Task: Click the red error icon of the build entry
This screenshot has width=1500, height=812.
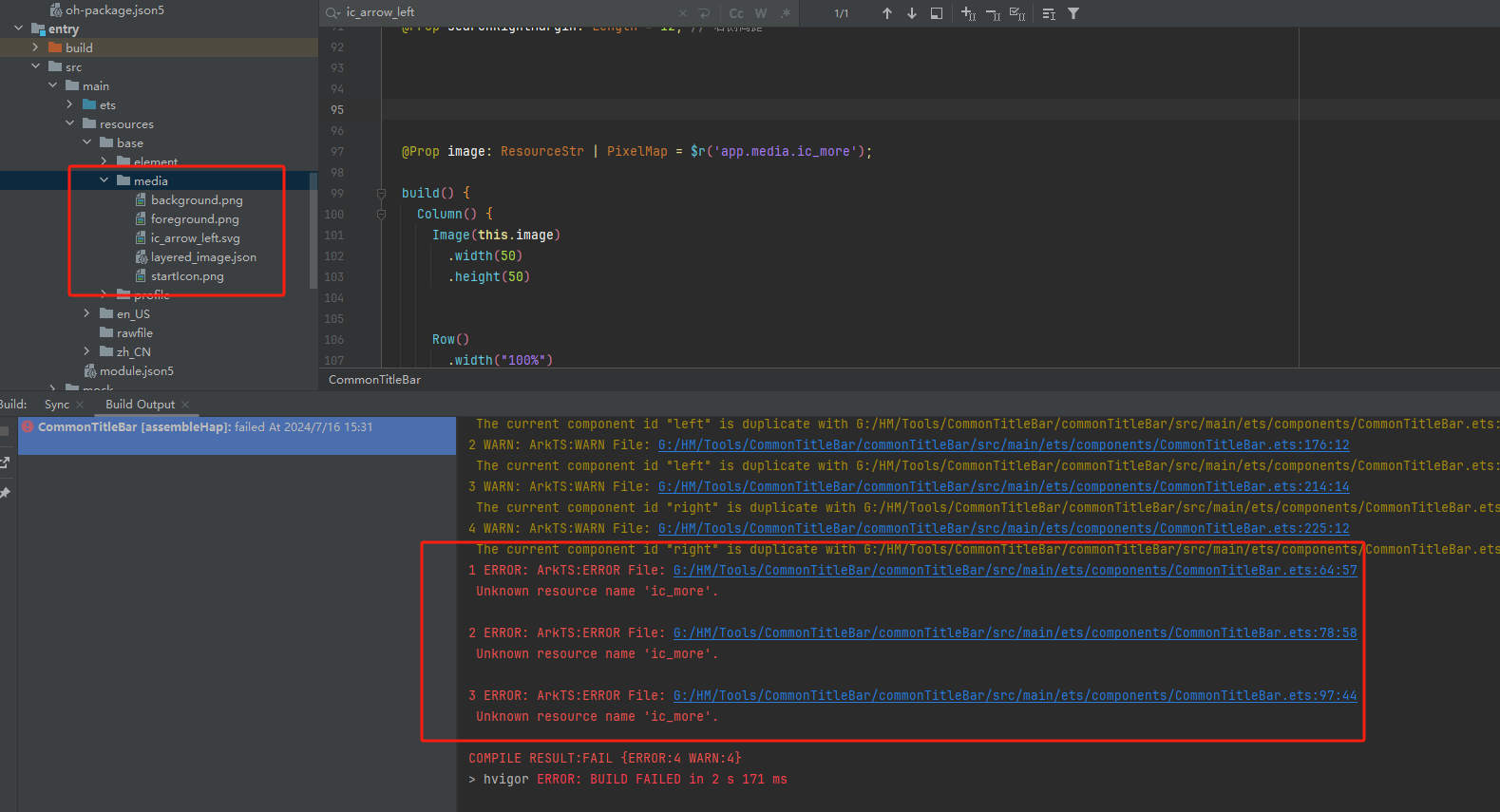Action: tap(28, 427)
